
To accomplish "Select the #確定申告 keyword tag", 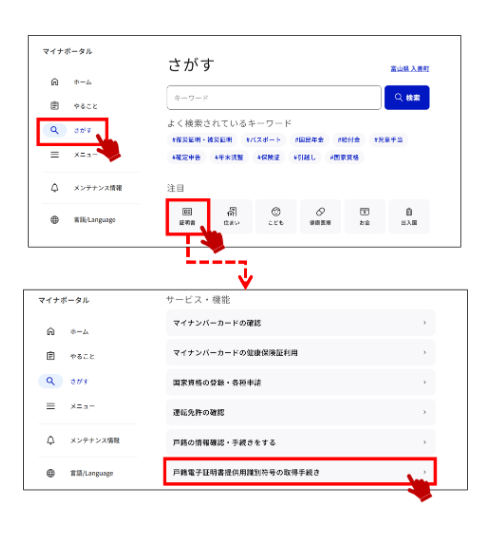I will [186, 158].
